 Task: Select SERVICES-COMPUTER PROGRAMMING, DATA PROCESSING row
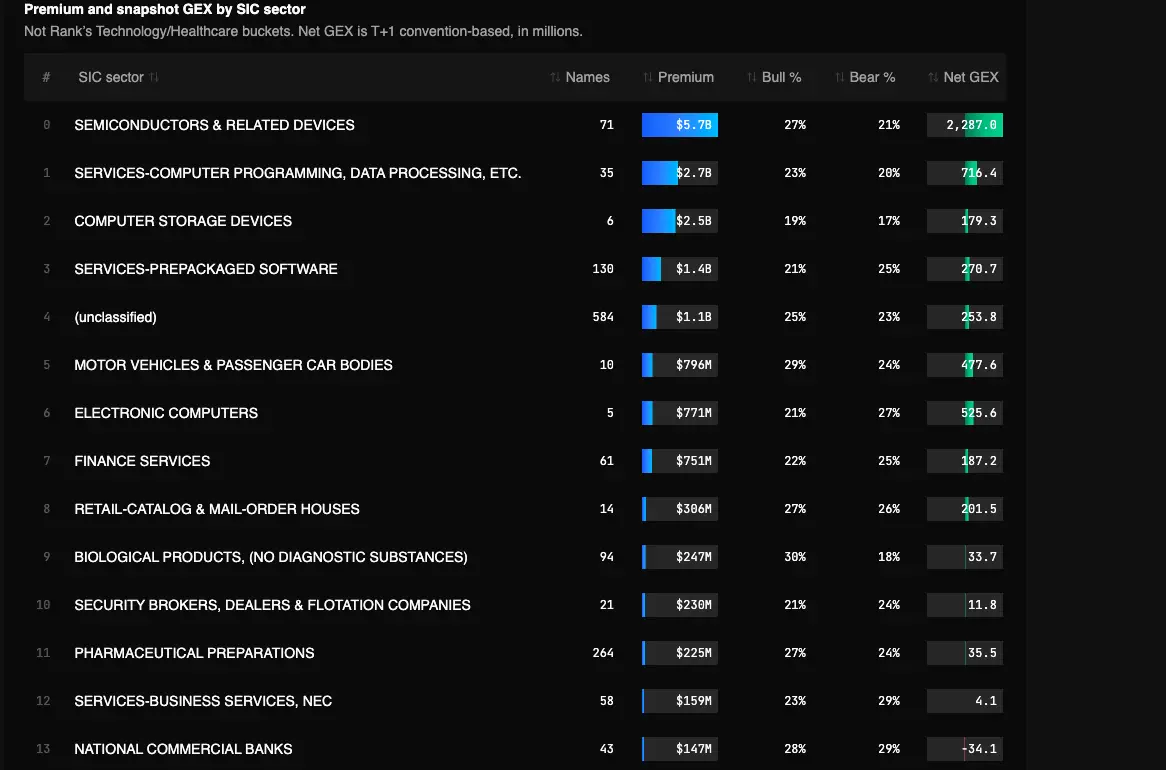[x=515, y=173]
